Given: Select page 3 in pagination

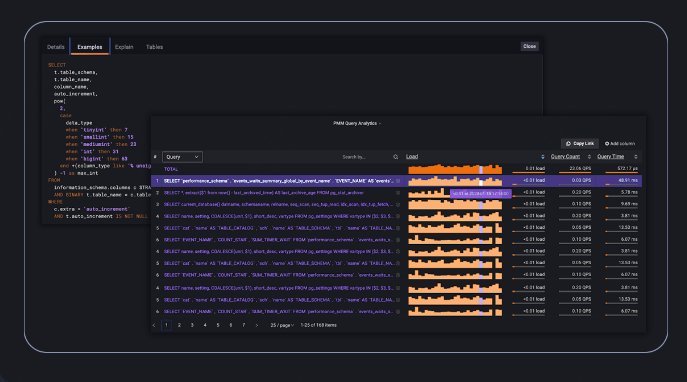Looking at the screenshot, I should [192, 325].
